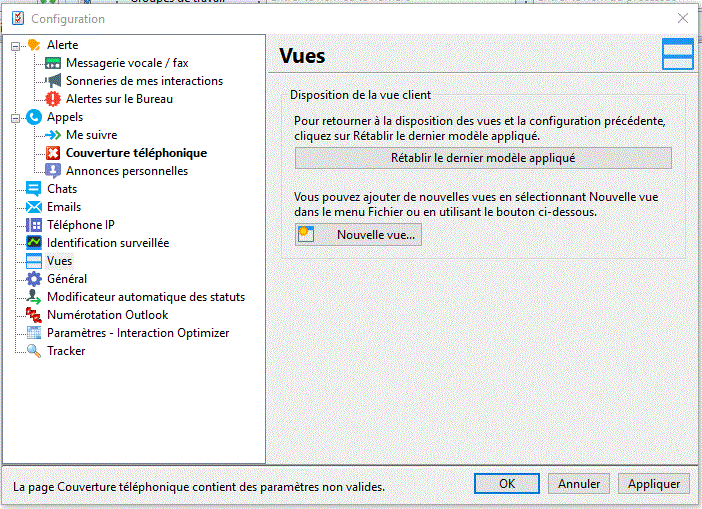702x509 pixels.
Task: Select Identification surveillée in the tree
Action: 108,243
